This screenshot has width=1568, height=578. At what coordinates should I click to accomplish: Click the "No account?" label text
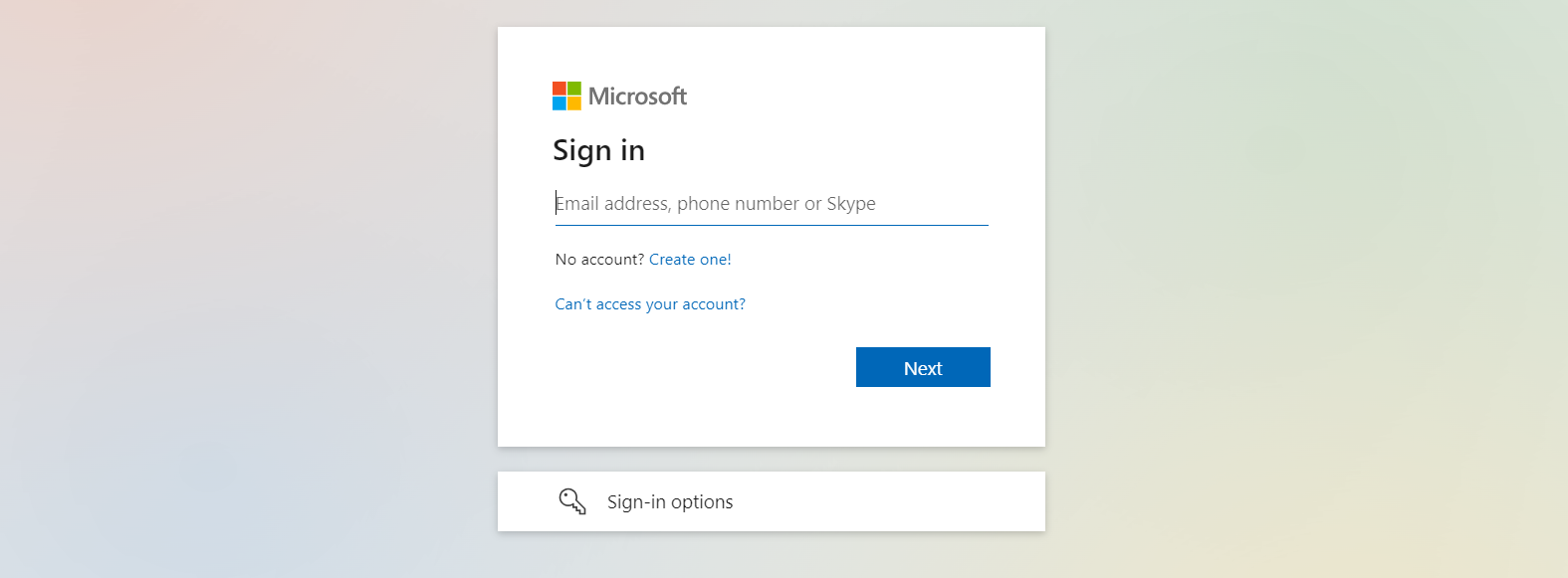pyautogui.click(x=599, y=260)
